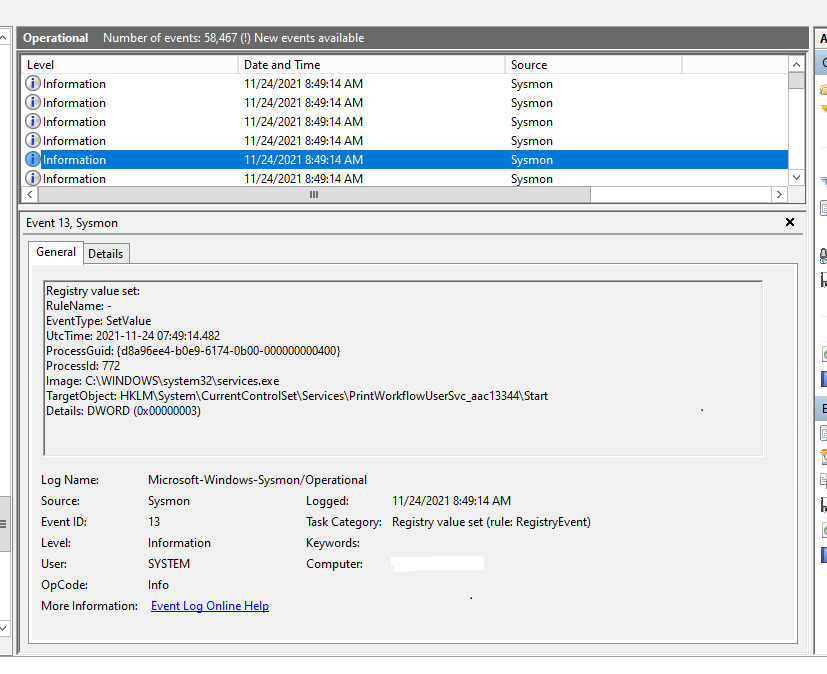Click the "ProcessId: 772" line

pos(83,366)
